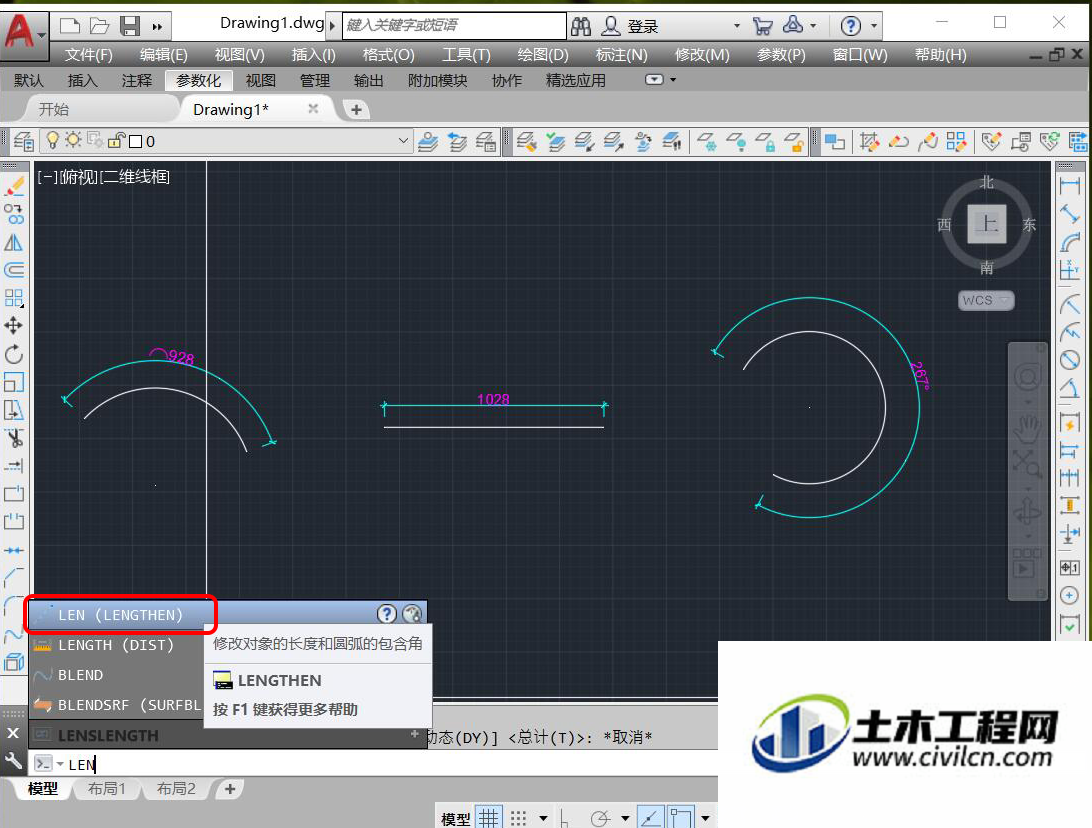The image size is (1092, 828).
Task: Click the Layer Off lightbulb icon
Action: click(x=738, y=142)
